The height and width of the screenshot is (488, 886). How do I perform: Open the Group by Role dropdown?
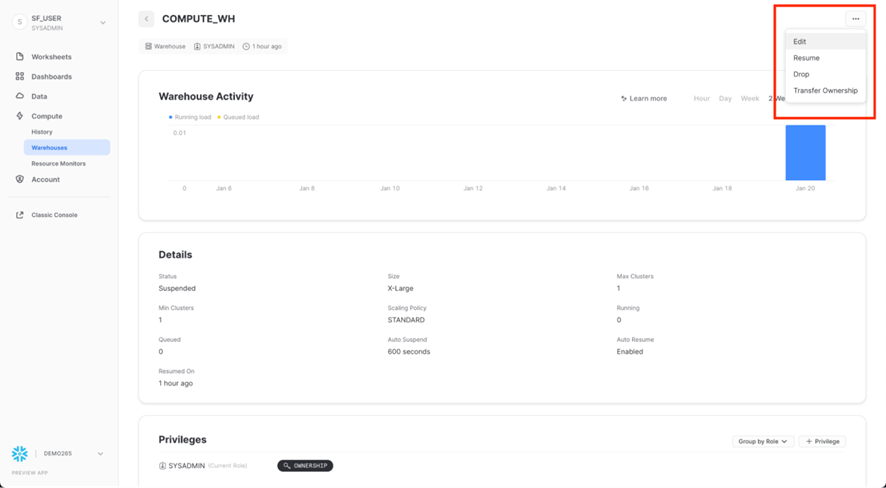(762, 441)
